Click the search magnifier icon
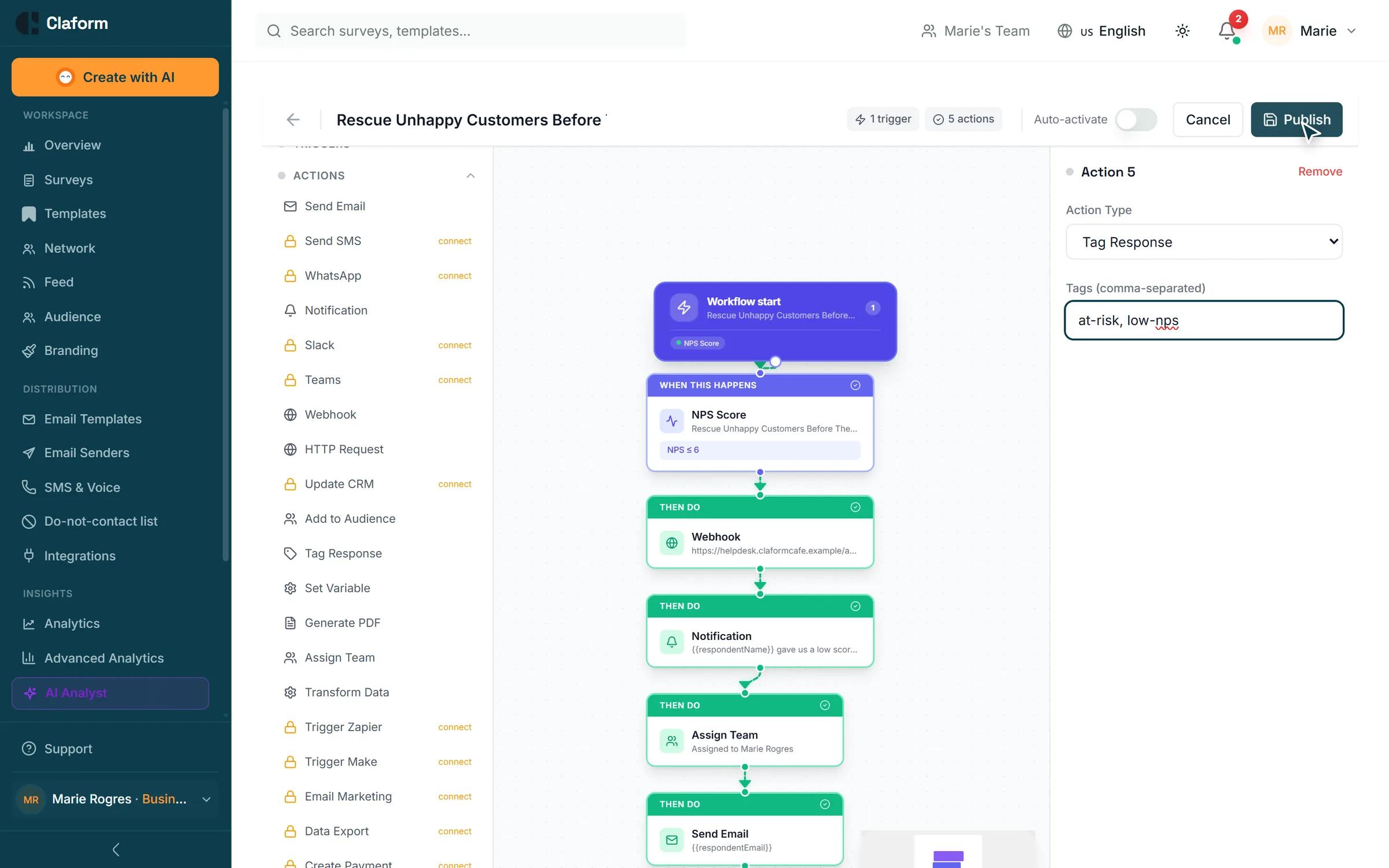This screenshot has height=868, width=1389. [x=274, y=31]
